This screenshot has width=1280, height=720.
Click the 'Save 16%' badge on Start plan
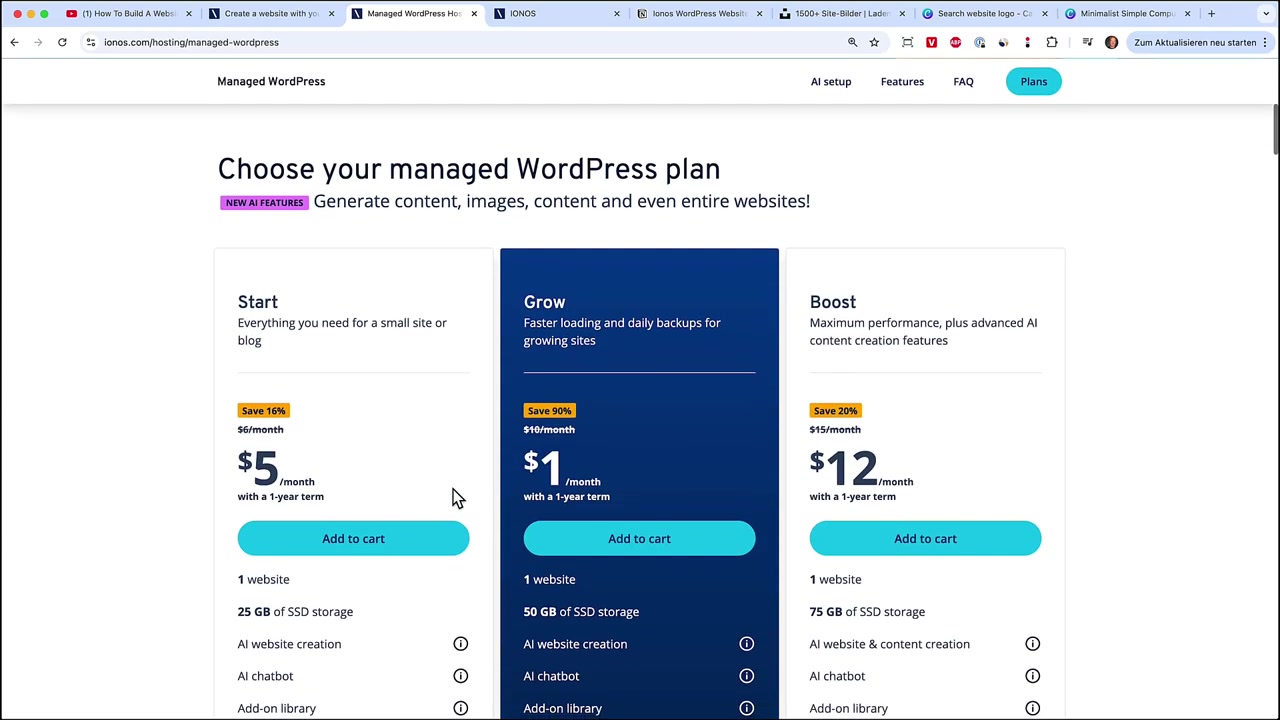click(x=263, y=410)
